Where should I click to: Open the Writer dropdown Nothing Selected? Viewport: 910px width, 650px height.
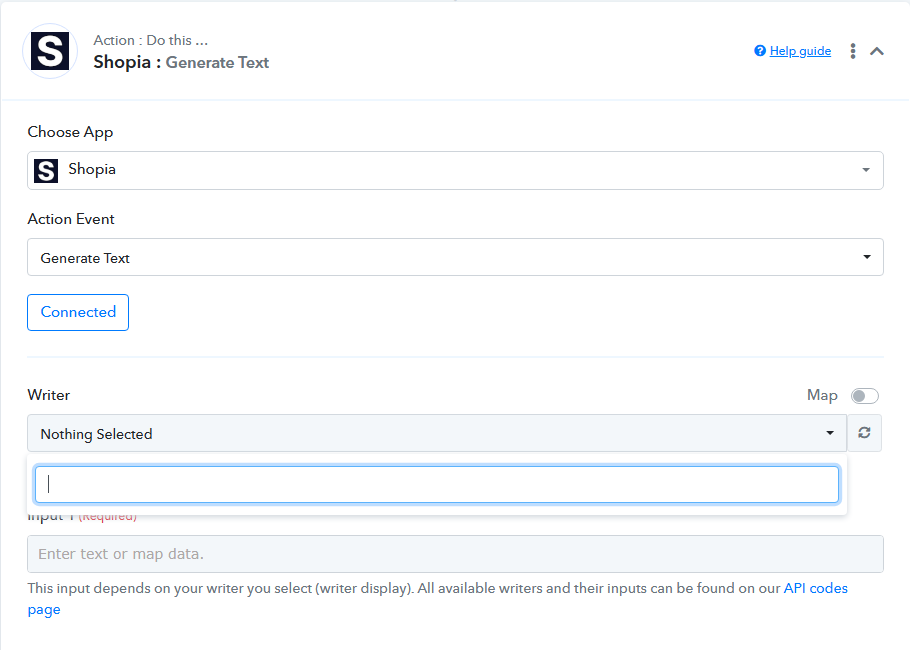point(436,434)
